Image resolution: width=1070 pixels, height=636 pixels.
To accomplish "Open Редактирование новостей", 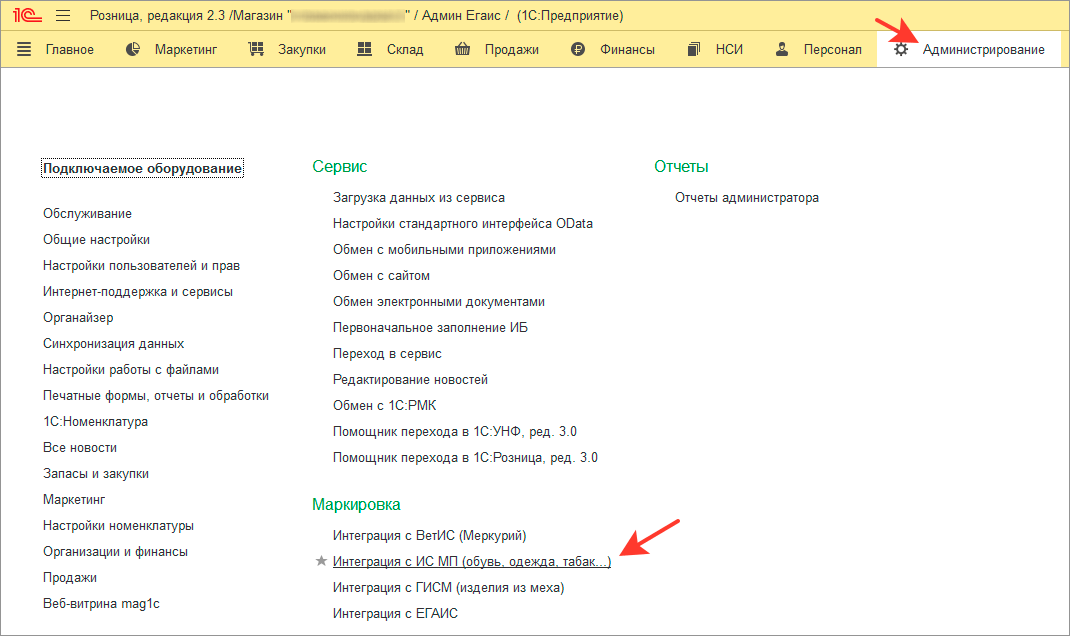I will 410,379.
